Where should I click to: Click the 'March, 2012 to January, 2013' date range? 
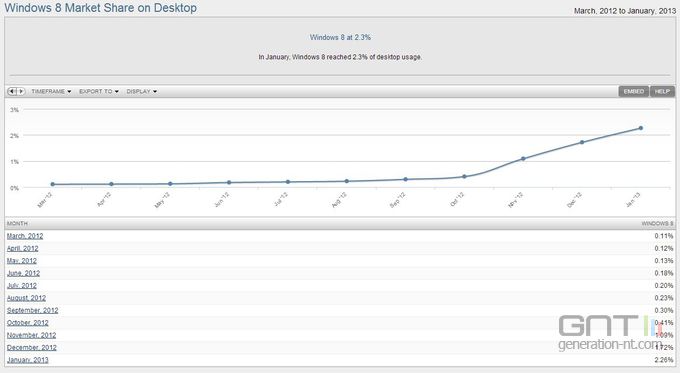pos(625,11)
